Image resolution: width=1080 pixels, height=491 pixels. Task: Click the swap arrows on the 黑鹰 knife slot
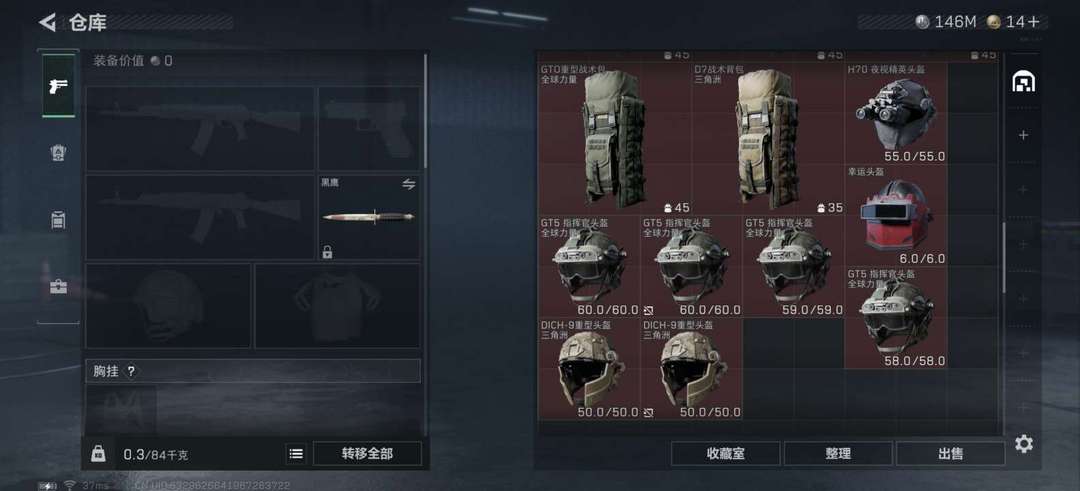pyautogui.click(x=408, y=184)
